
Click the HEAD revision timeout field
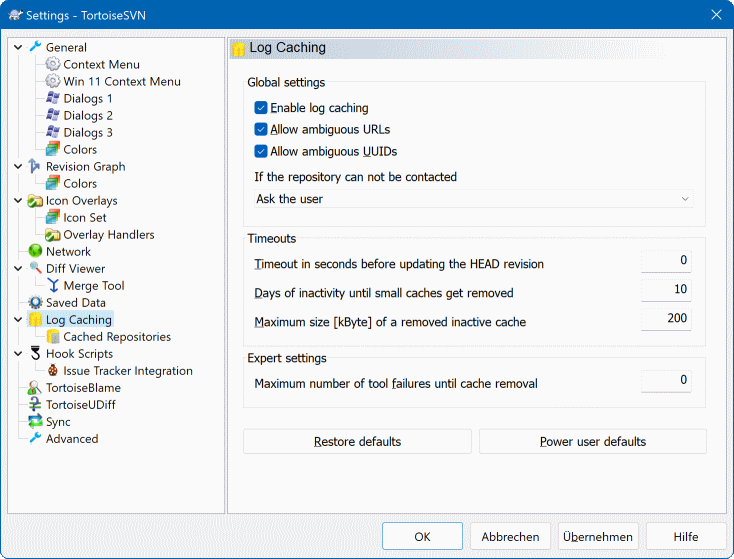tap(666, 261)
